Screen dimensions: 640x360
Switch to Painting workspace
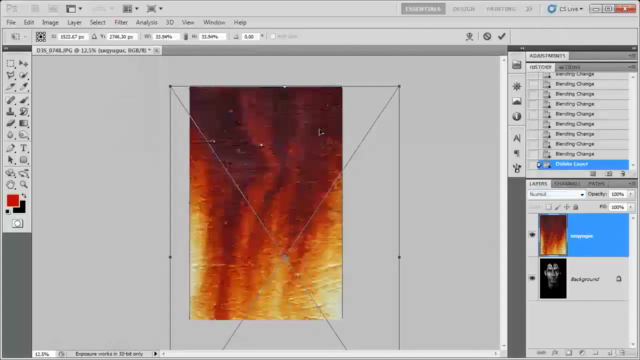501,9
